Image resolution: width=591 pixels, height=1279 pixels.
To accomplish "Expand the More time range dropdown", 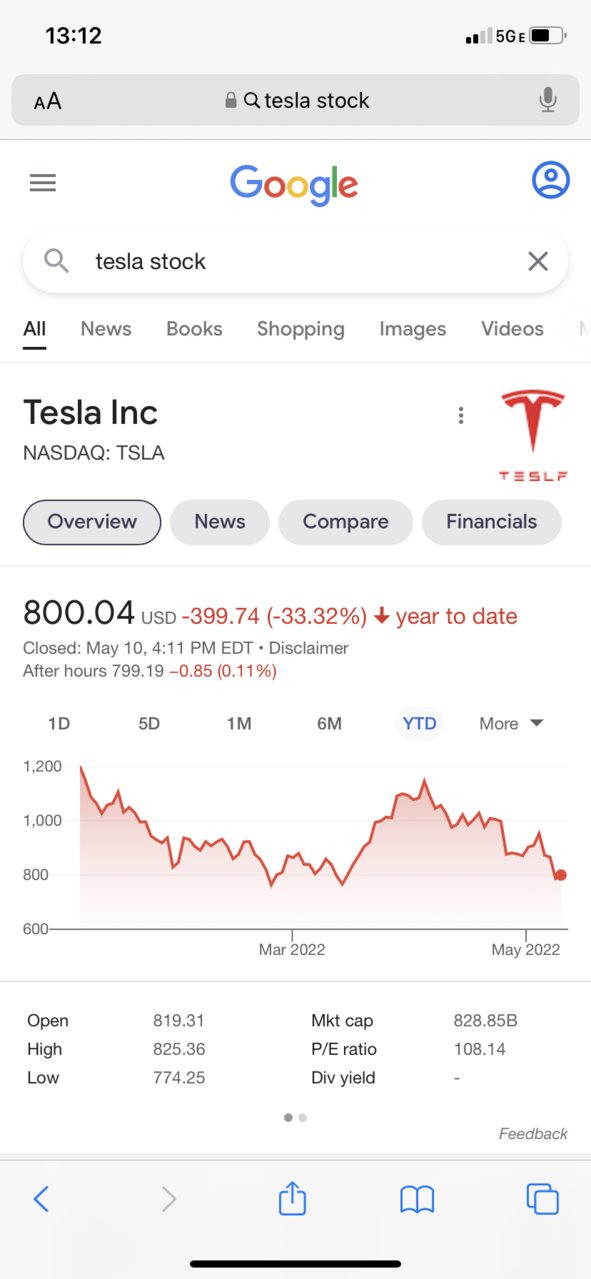I will pos(511,723).
